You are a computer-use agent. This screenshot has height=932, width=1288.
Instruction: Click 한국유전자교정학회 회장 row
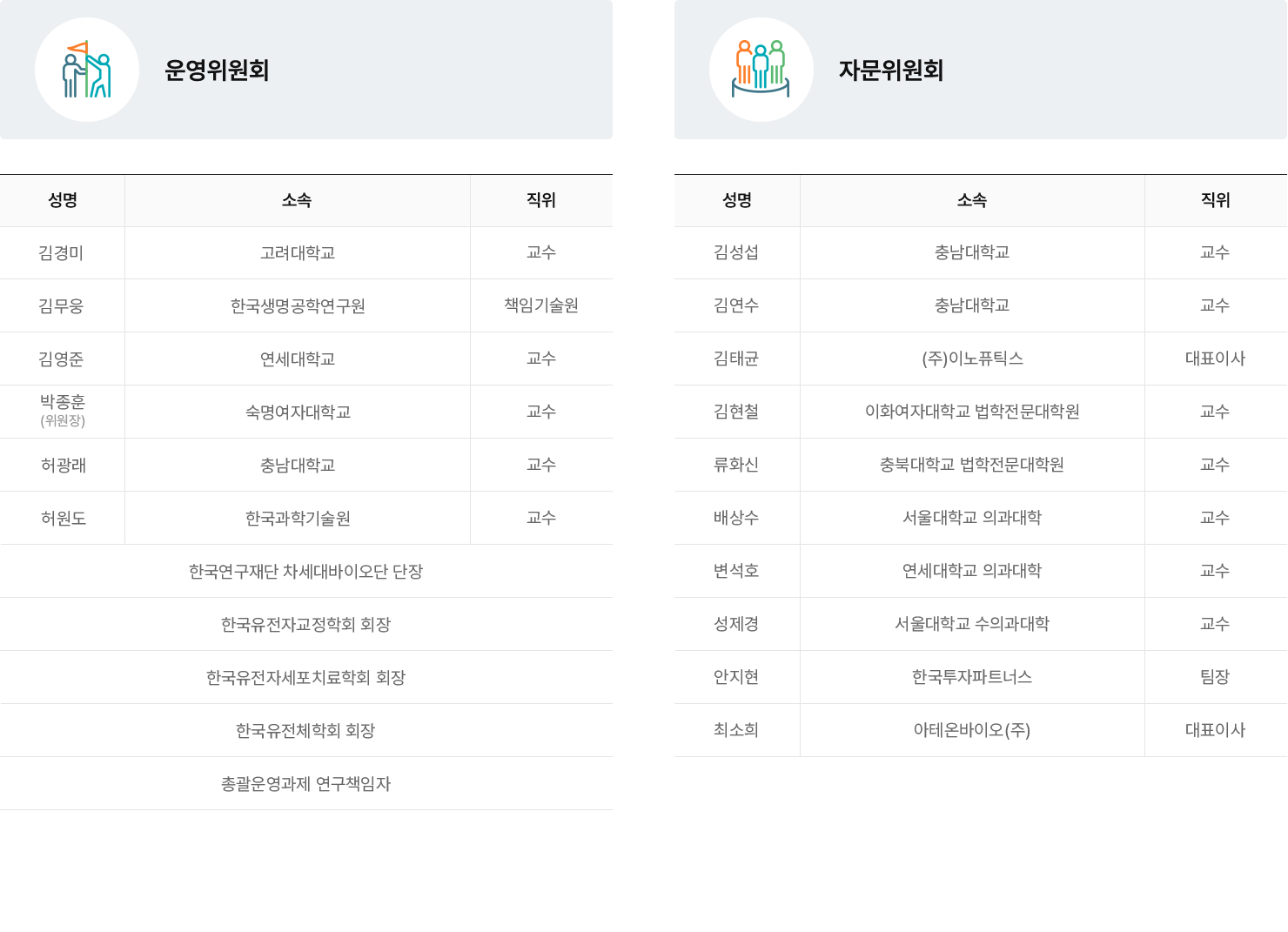[306, 625]
